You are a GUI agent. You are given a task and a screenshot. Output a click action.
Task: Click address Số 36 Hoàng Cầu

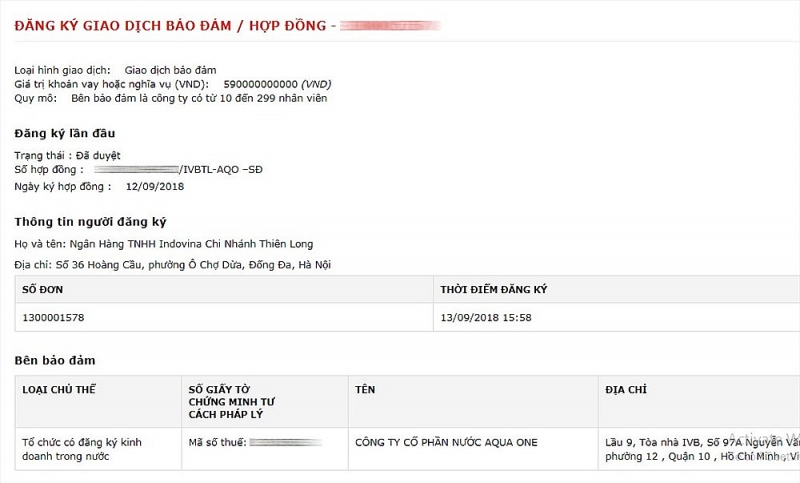98,265
